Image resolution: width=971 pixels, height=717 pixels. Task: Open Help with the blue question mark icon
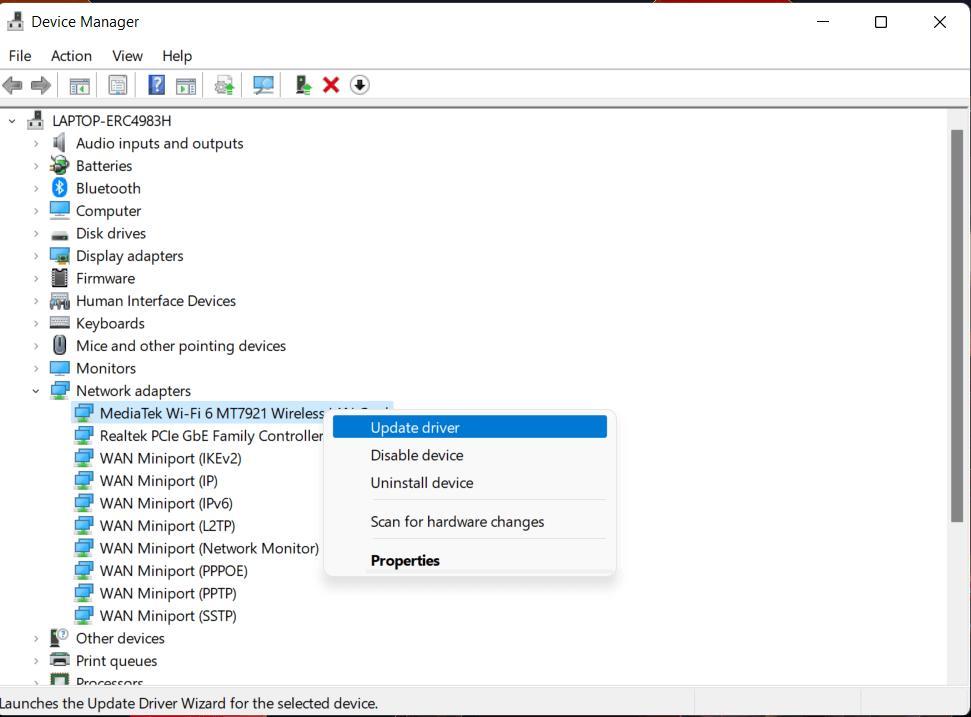tap(157, 84)
